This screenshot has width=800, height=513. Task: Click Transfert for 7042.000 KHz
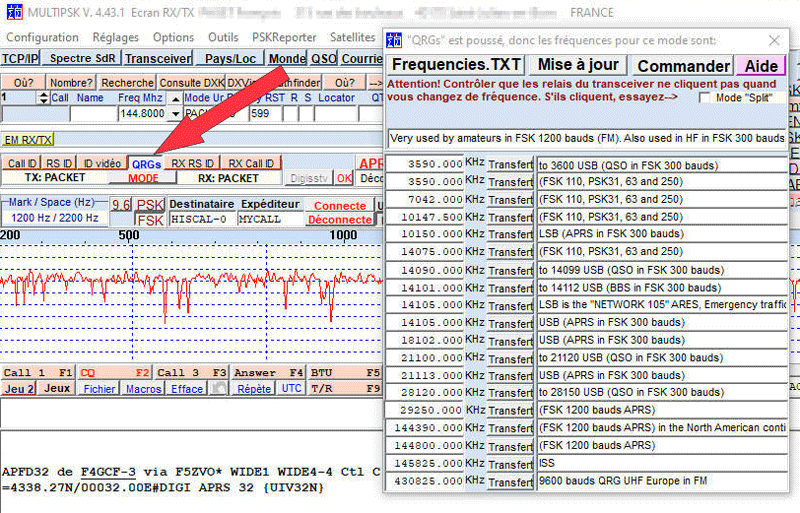[511, 200]
